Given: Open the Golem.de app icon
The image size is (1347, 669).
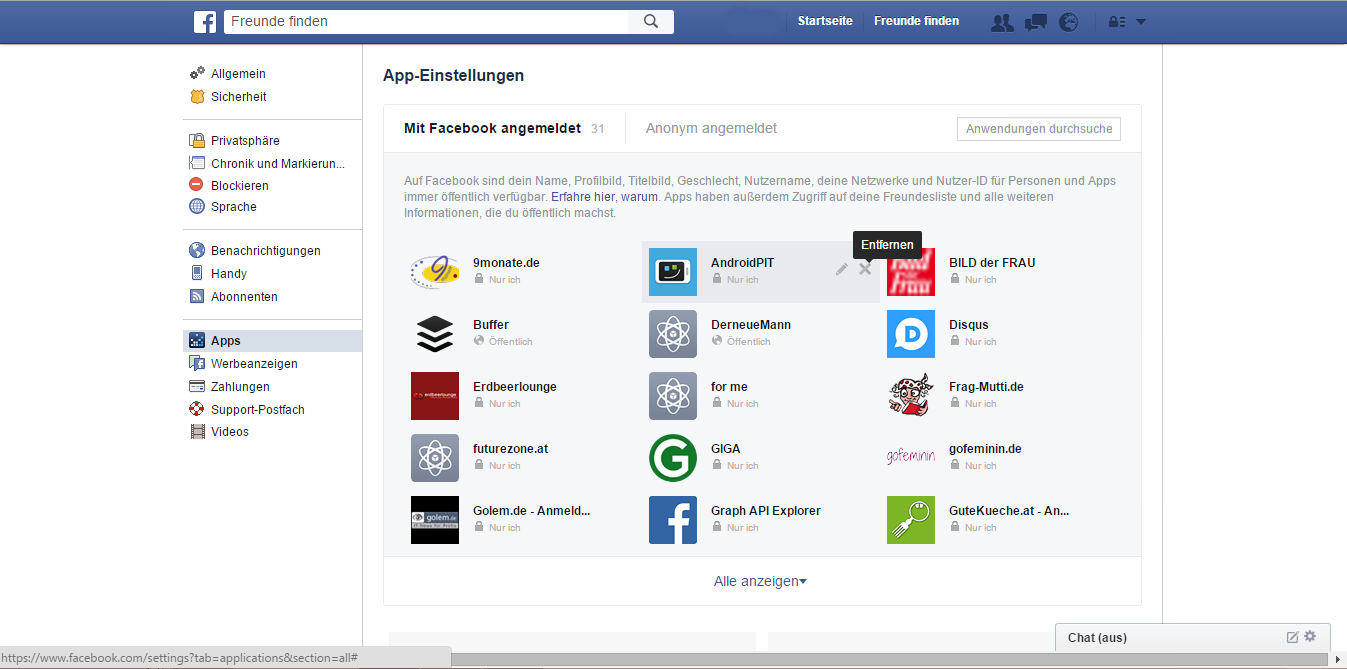Looking at the screenshot, I should coord(435,519).
